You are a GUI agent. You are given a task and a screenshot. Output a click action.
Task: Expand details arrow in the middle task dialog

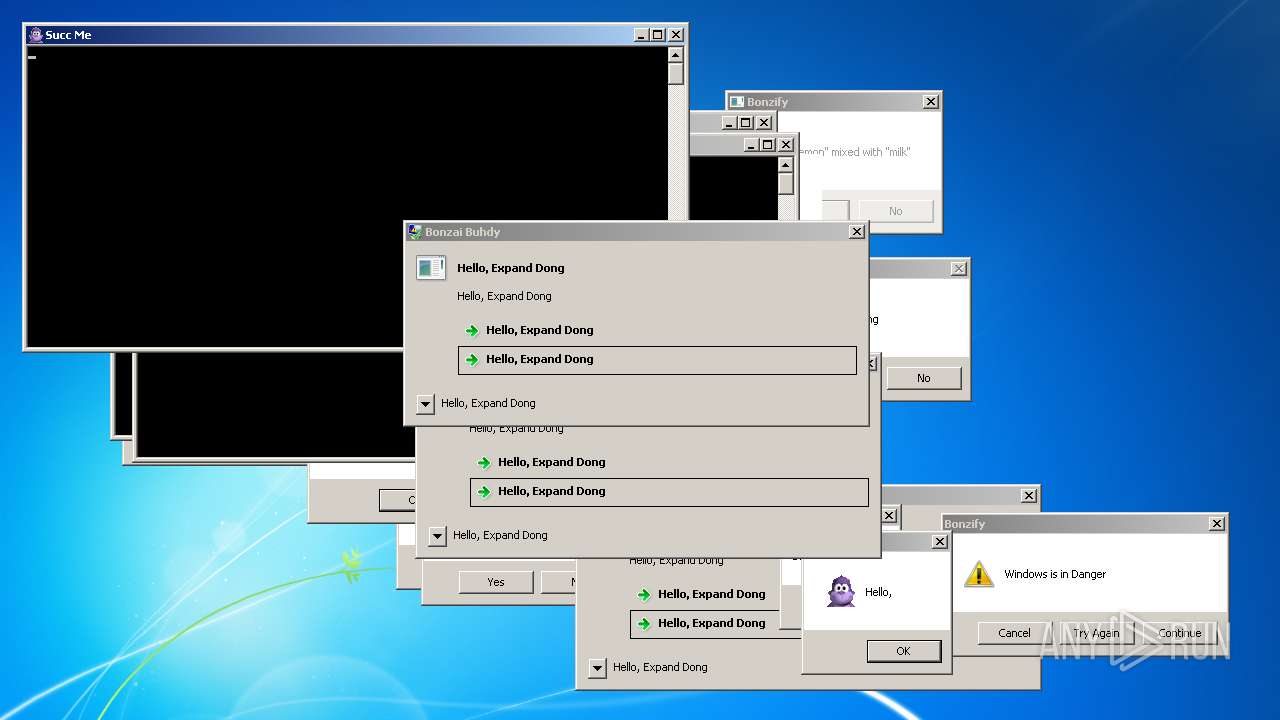pos(437,536)
